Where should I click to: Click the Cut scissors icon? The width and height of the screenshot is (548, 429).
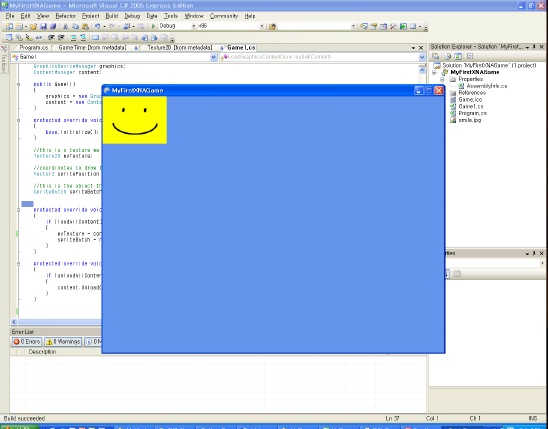pyautogui.click(x=65, y=26)
